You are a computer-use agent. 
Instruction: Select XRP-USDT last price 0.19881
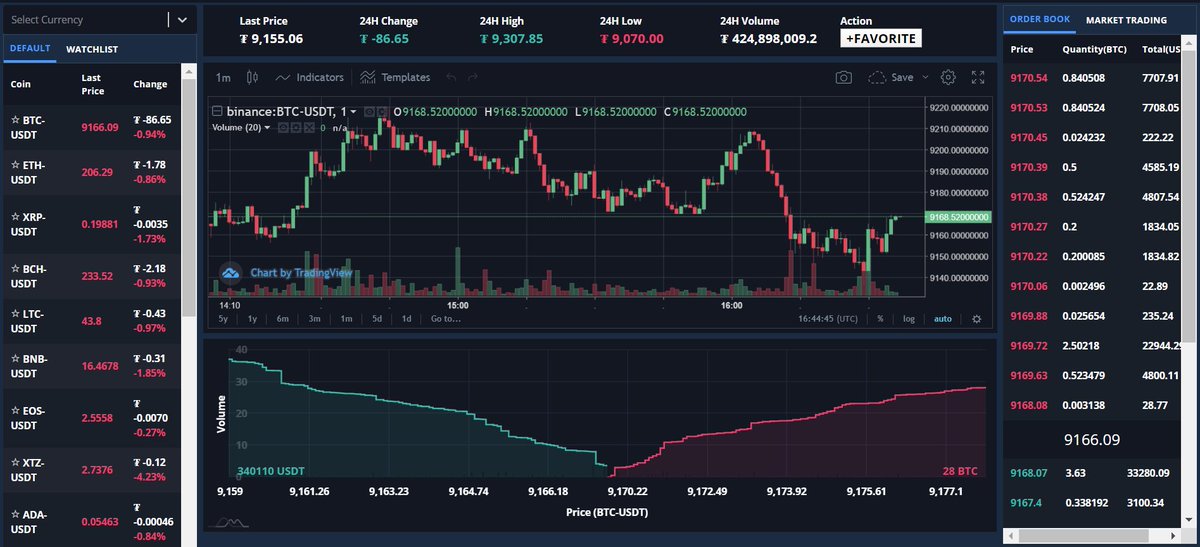pyautogui.click(x=100, y=224)
